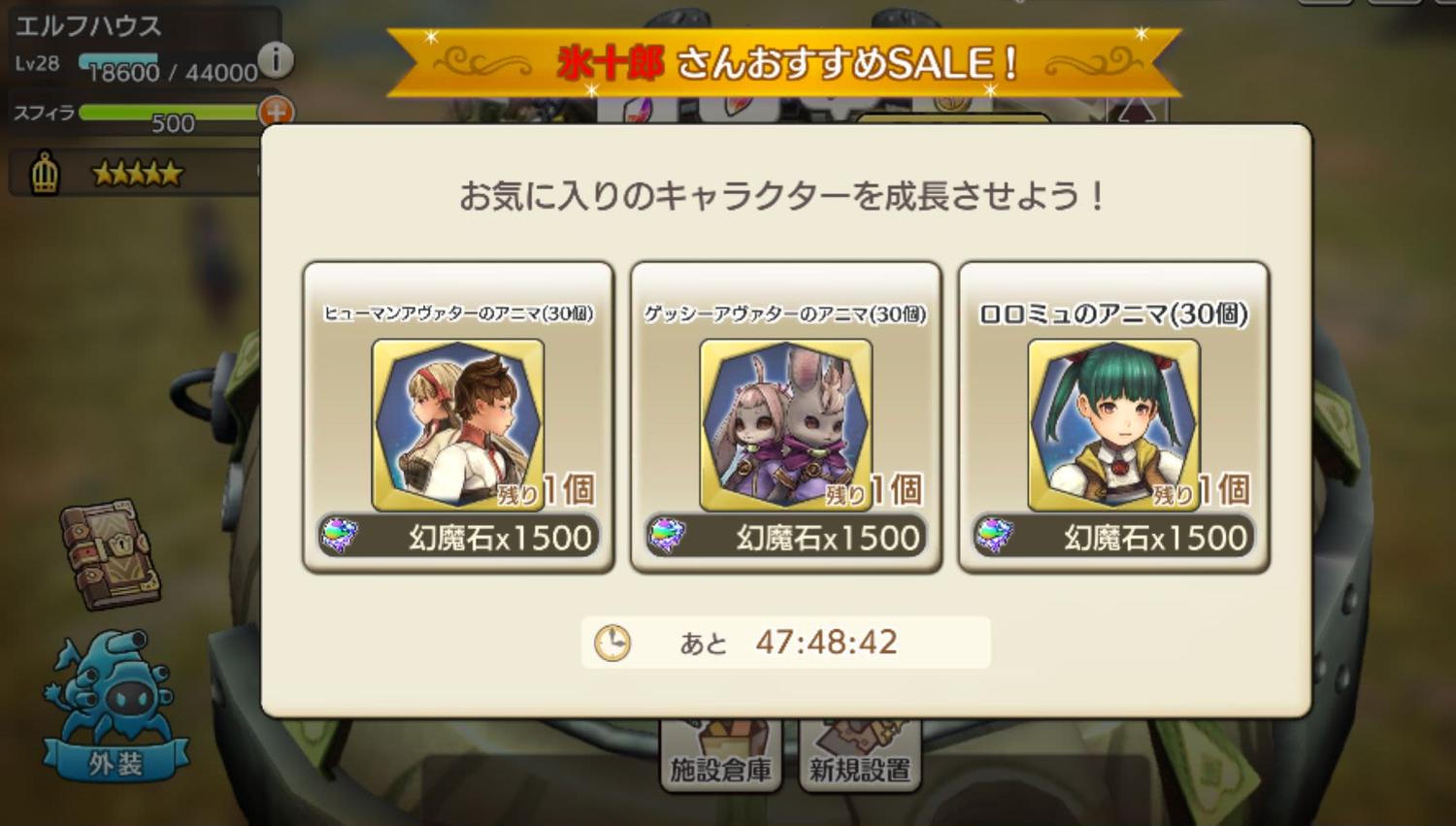Click the five-star rating bar

137,174
